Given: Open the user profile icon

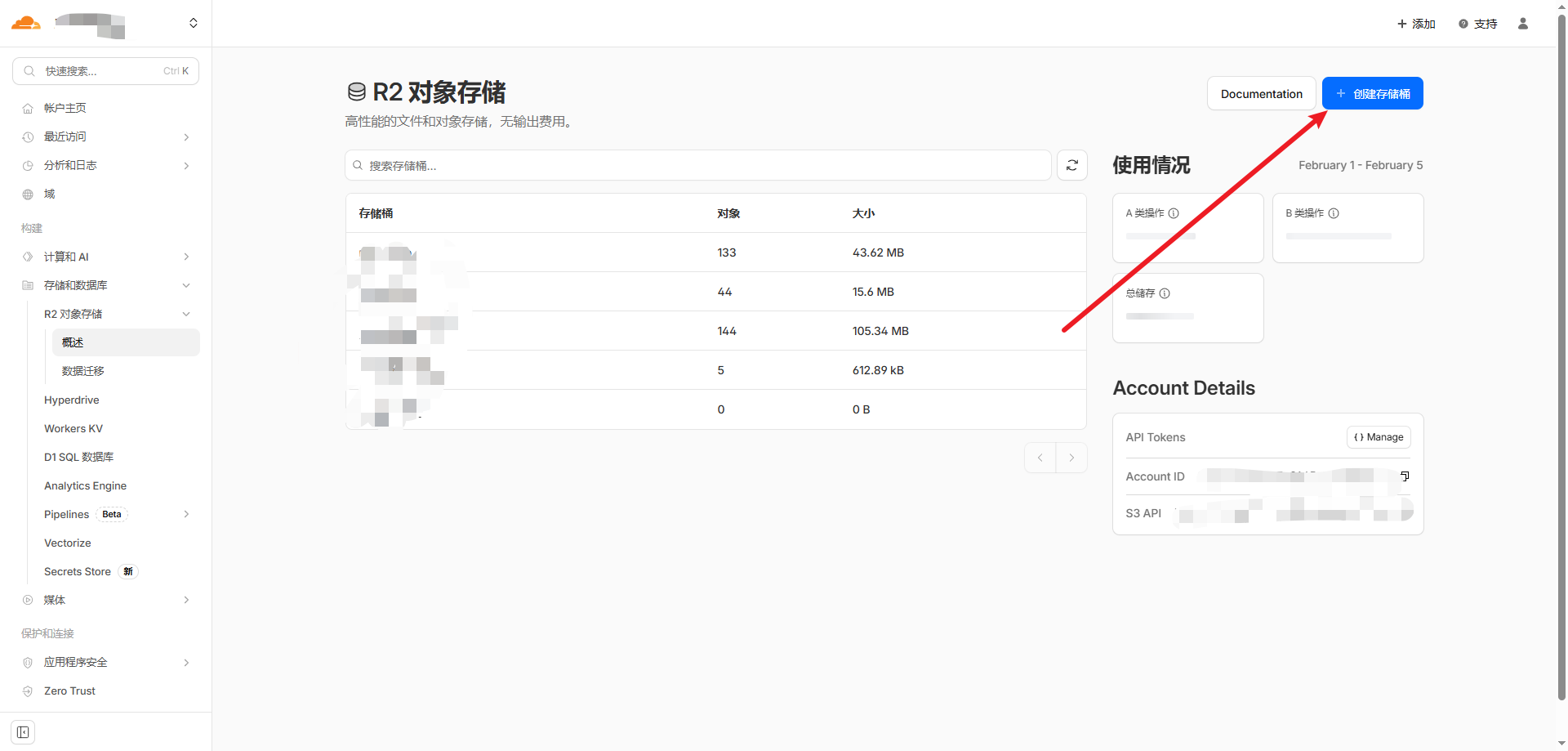Looking at the screenshot, I should [1523, 24].
